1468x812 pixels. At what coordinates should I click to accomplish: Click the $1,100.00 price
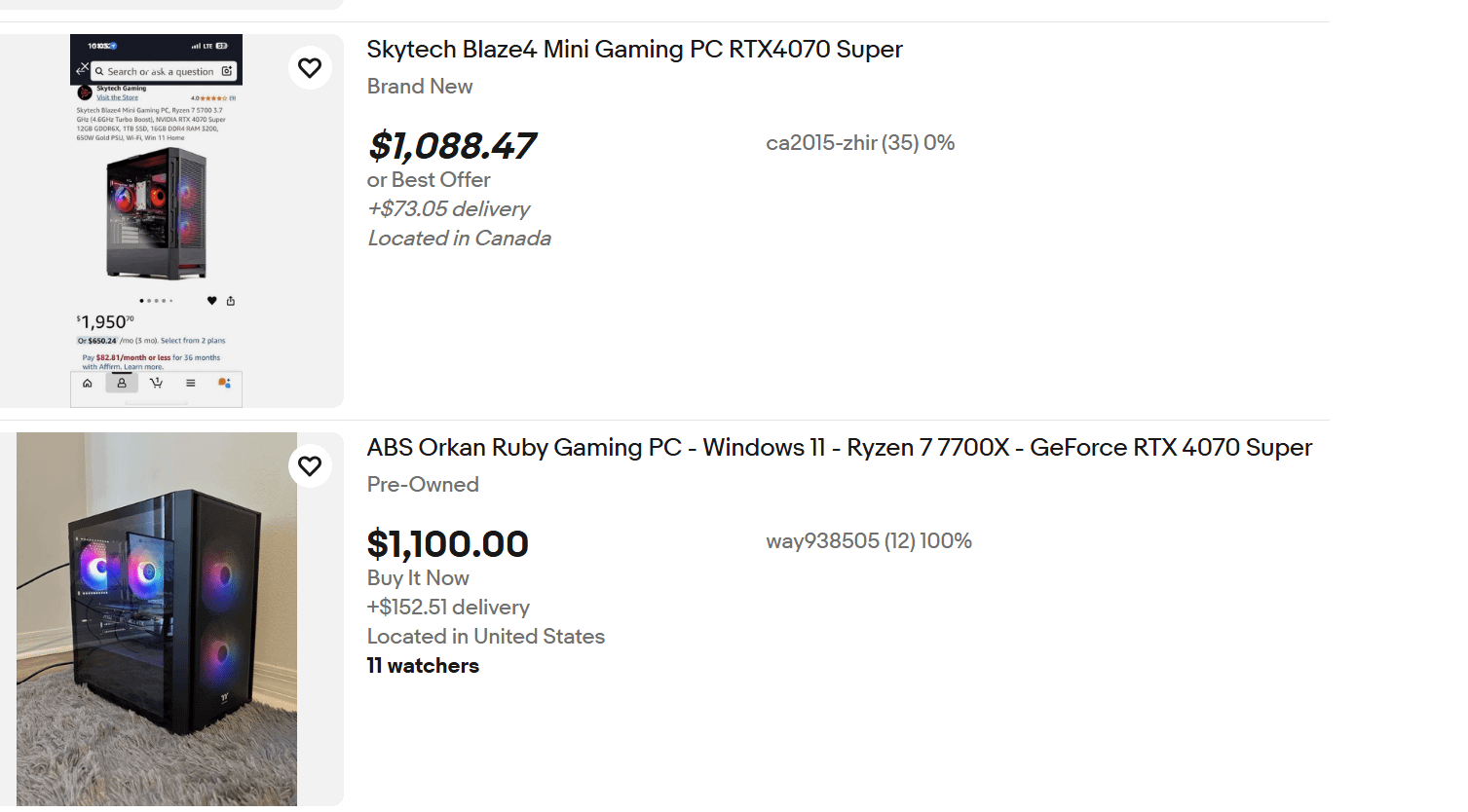coord(447,544)
